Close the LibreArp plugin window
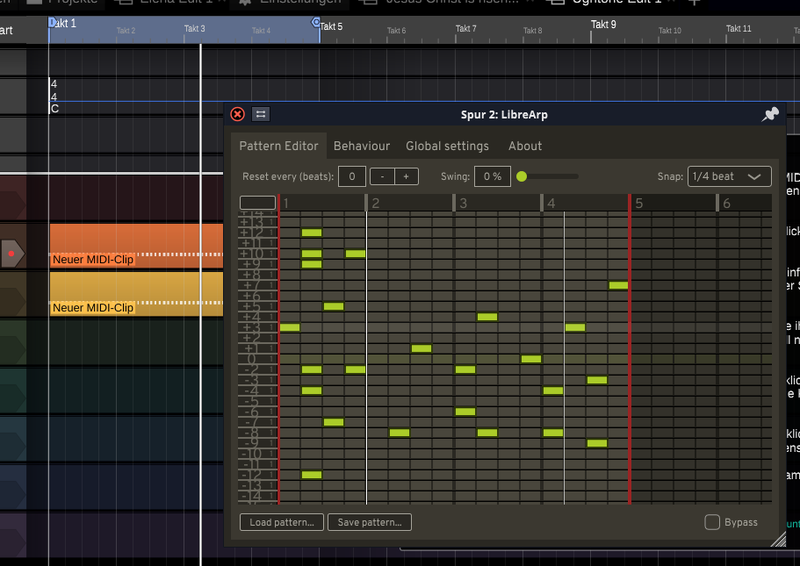The width and height of the screenshot is (800, 566). point(237,114)
